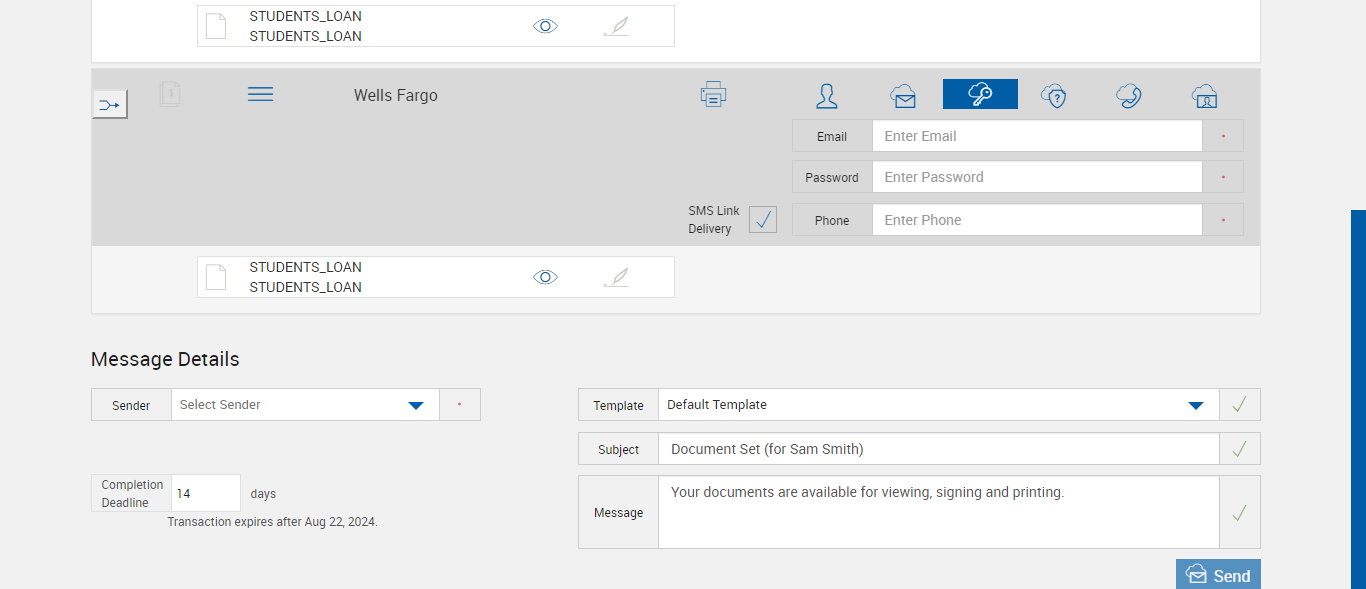Toggle visibility eye for Wells Fargo's STUDENTS_LOAN
This screenshot has width=1366, height=589.
545,277
